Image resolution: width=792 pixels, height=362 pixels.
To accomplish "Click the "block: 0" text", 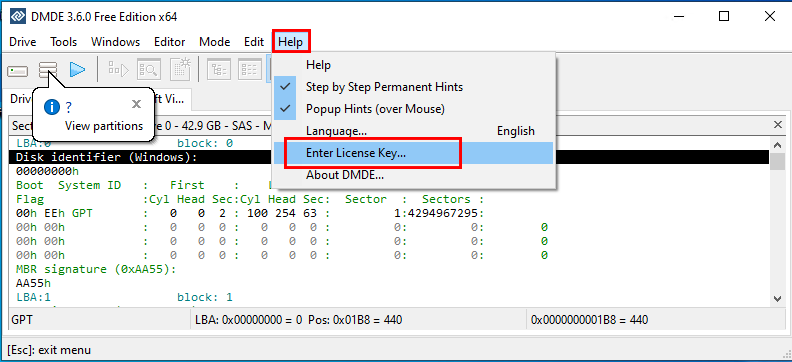I will tap(205, 143).
